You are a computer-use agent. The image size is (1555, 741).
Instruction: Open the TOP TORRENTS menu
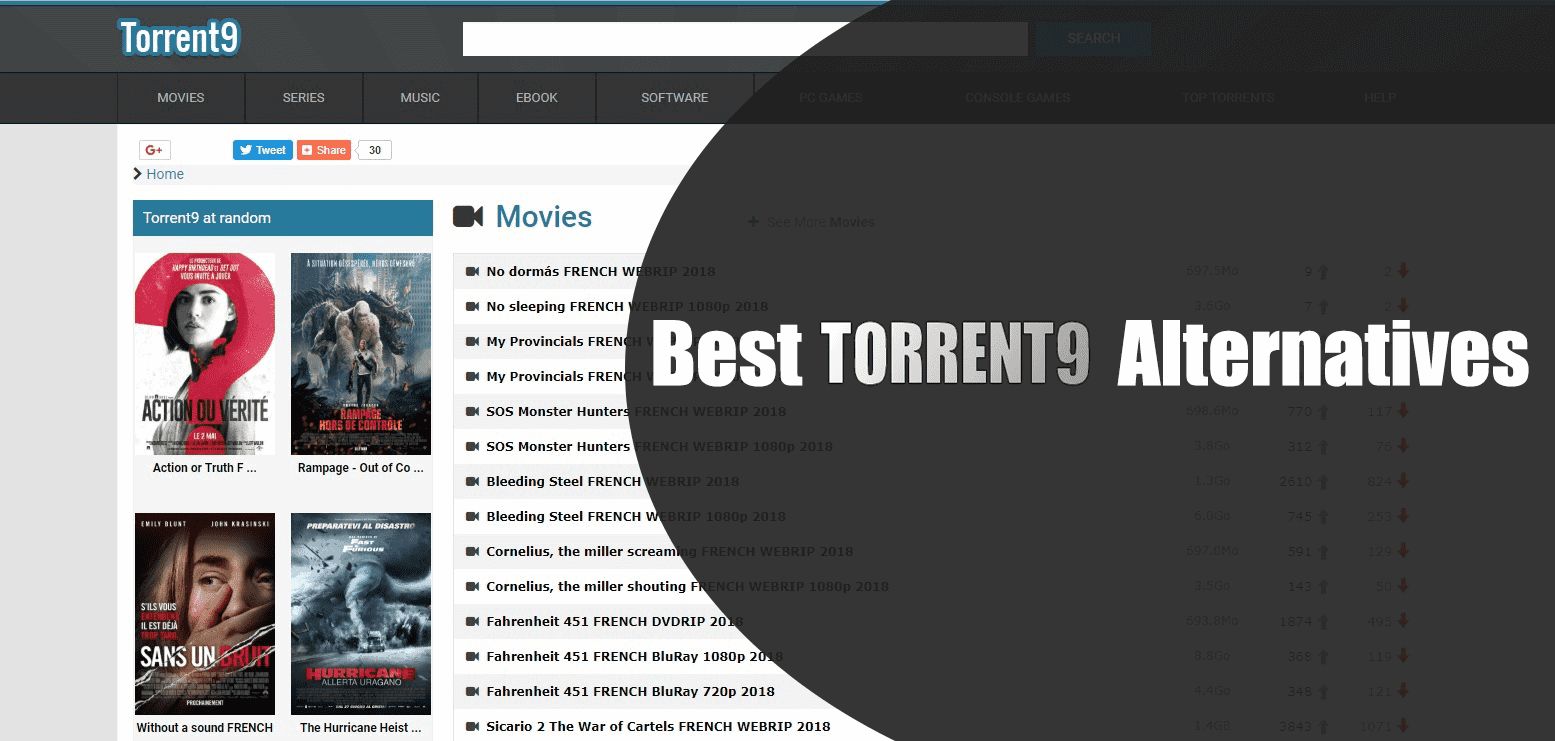coord(1228,98)
